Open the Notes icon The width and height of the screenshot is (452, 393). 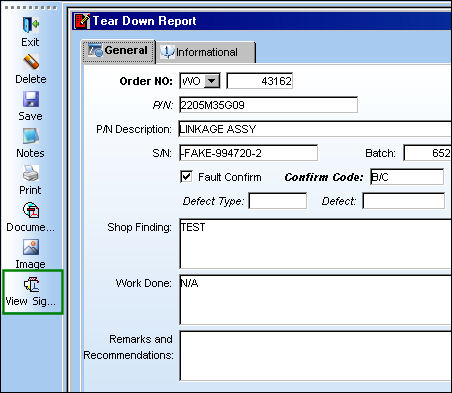pos(31,136)
